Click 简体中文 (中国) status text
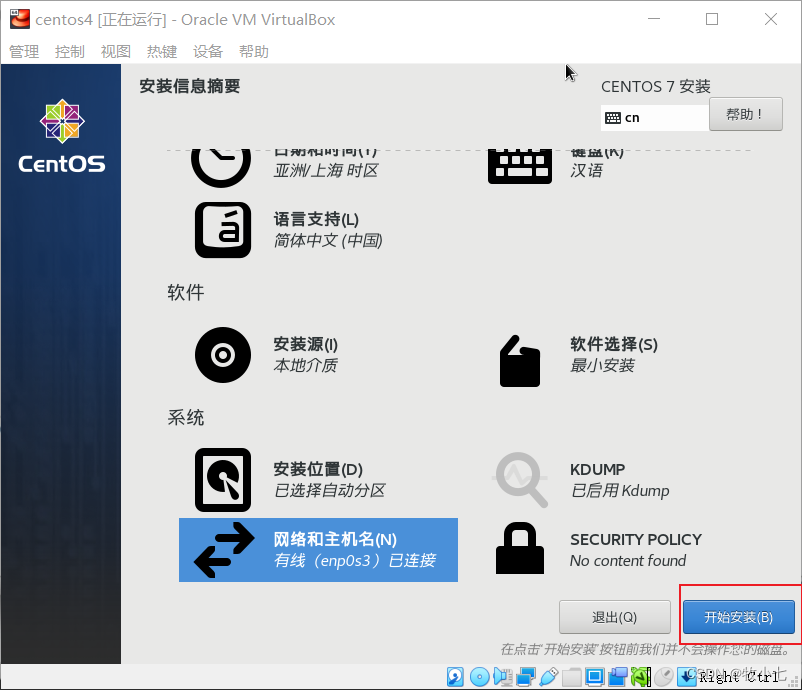The width and height of the screenshot is (802, 690). click(328, 240)
